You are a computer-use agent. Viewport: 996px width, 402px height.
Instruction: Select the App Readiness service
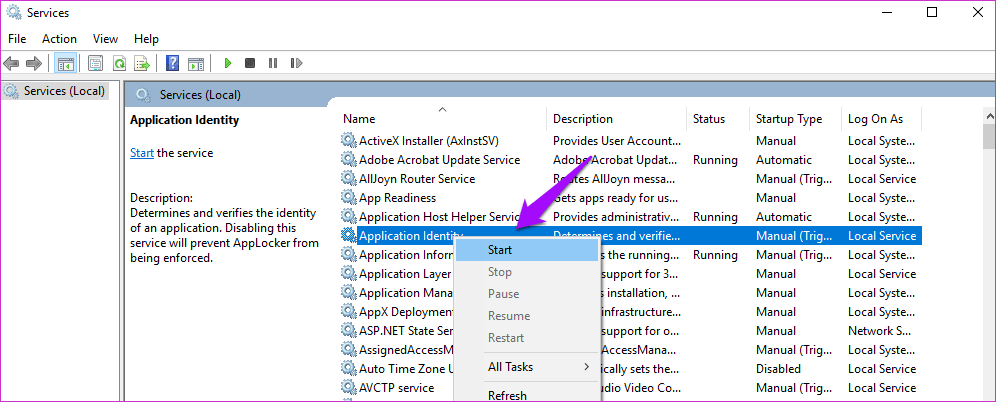tap(398, 198)
